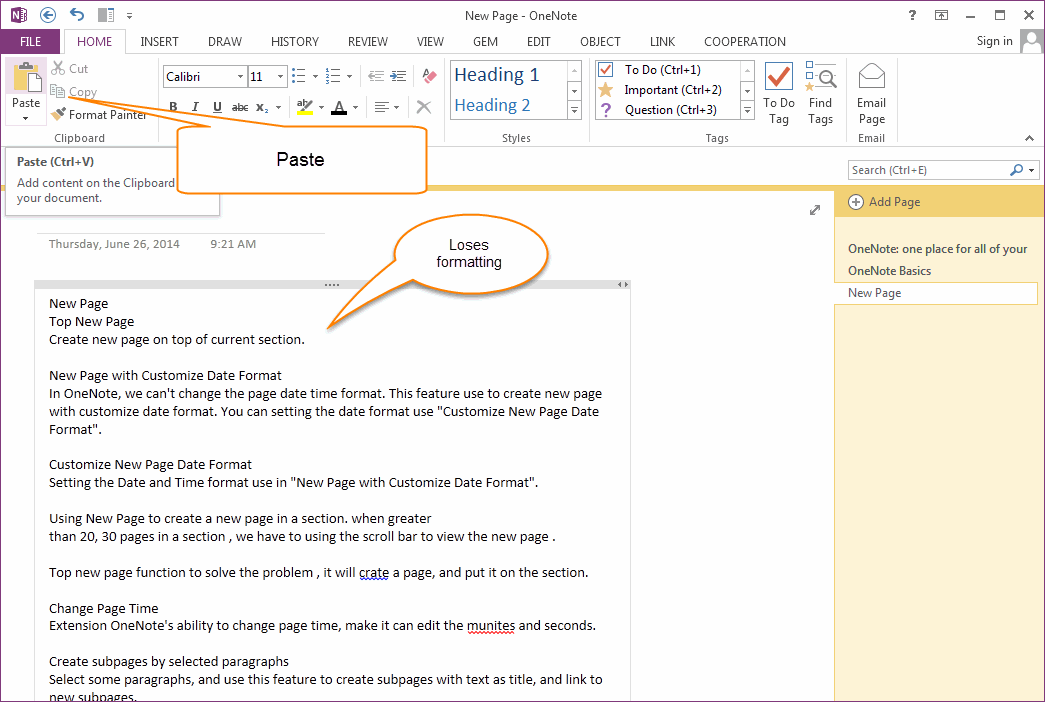This screenshot has width=1045, height=702.
Task: Click the account avatar picture
Action: (1031, 41)
